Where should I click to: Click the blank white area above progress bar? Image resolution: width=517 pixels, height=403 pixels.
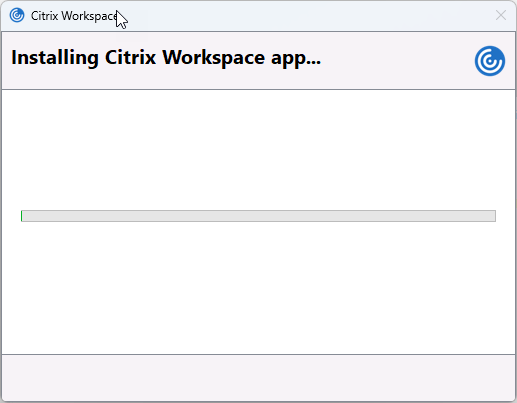tap(258, 150)
